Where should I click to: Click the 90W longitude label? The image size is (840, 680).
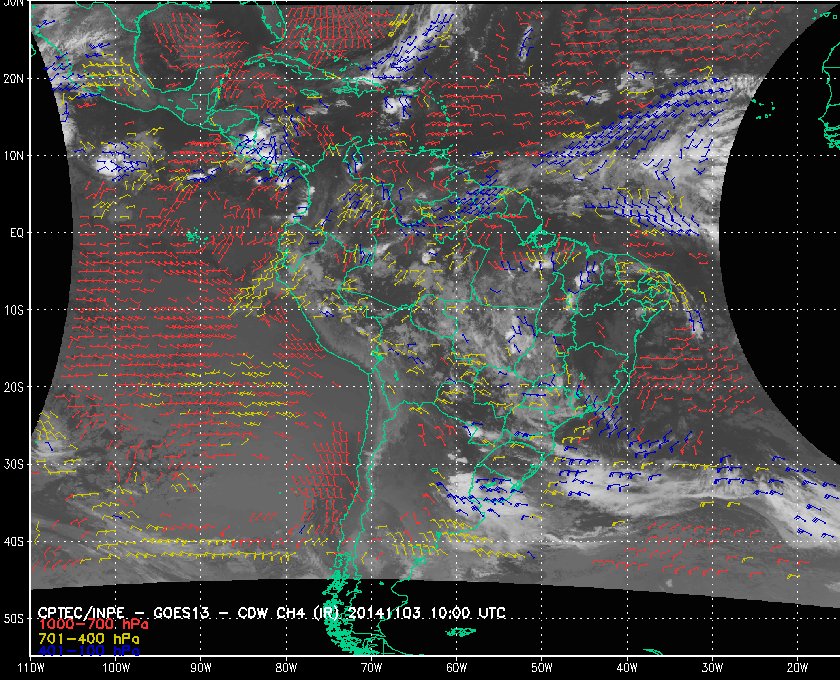pyautogui.click(x=200, y=667)
